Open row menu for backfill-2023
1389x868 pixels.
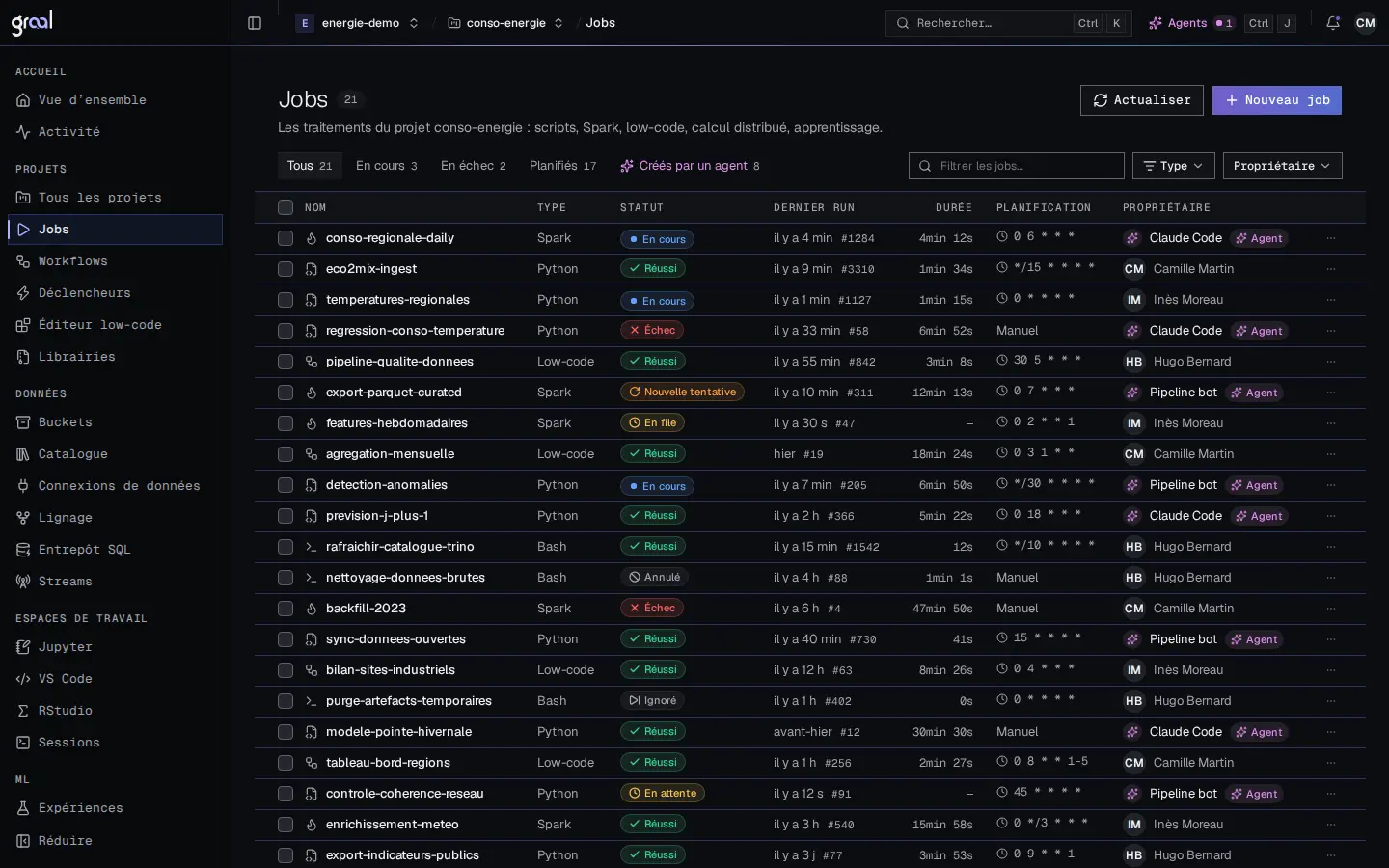pyautogui.click(x=1331, y=609)
